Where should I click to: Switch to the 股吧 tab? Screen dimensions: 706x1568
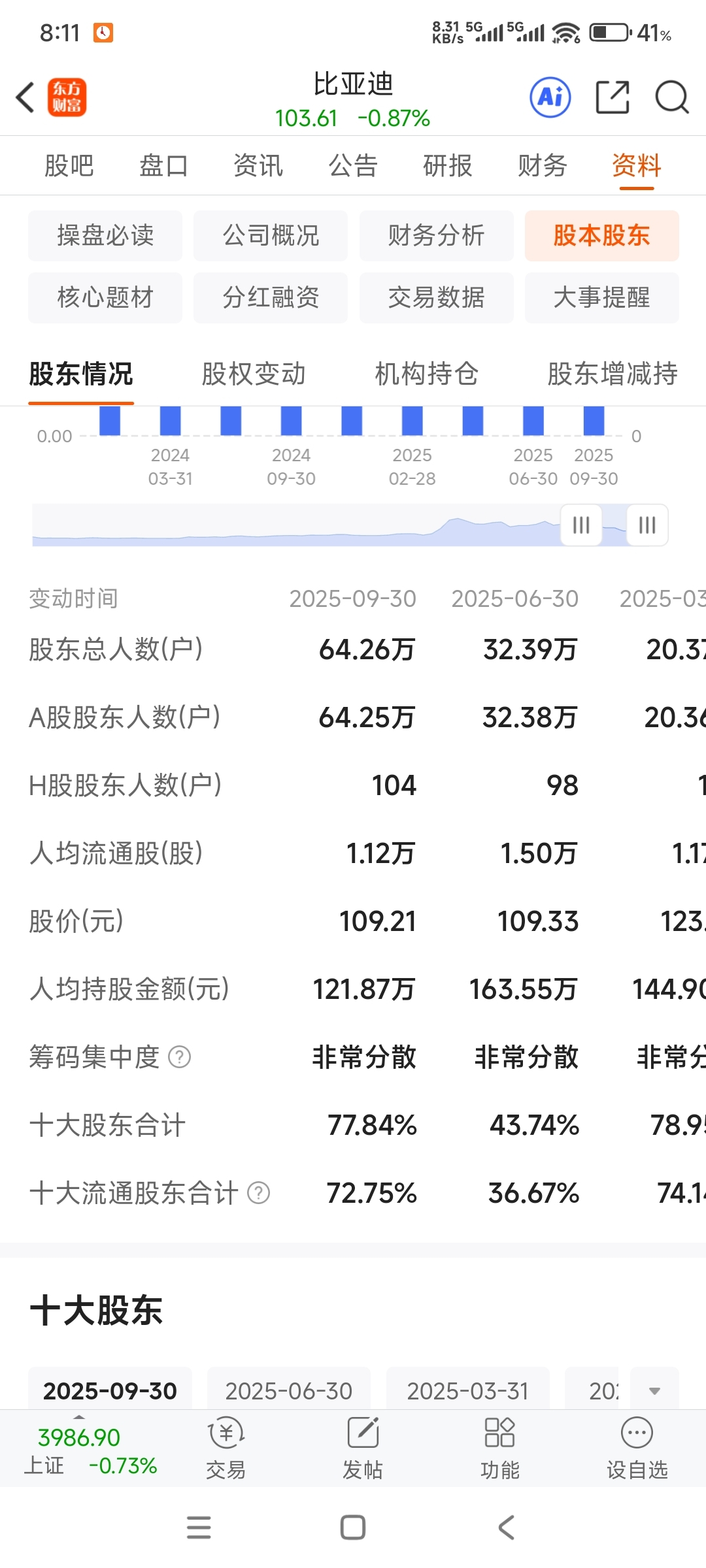click(69, 166)
